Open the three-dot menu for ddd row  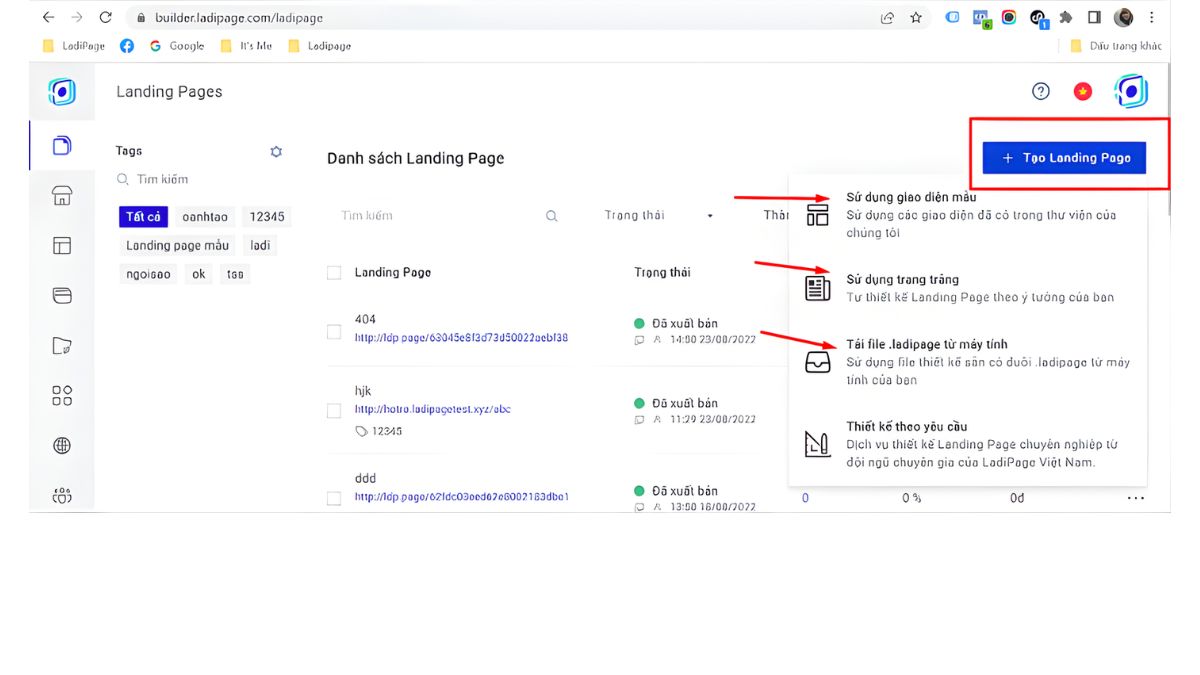click(1135, 498)
